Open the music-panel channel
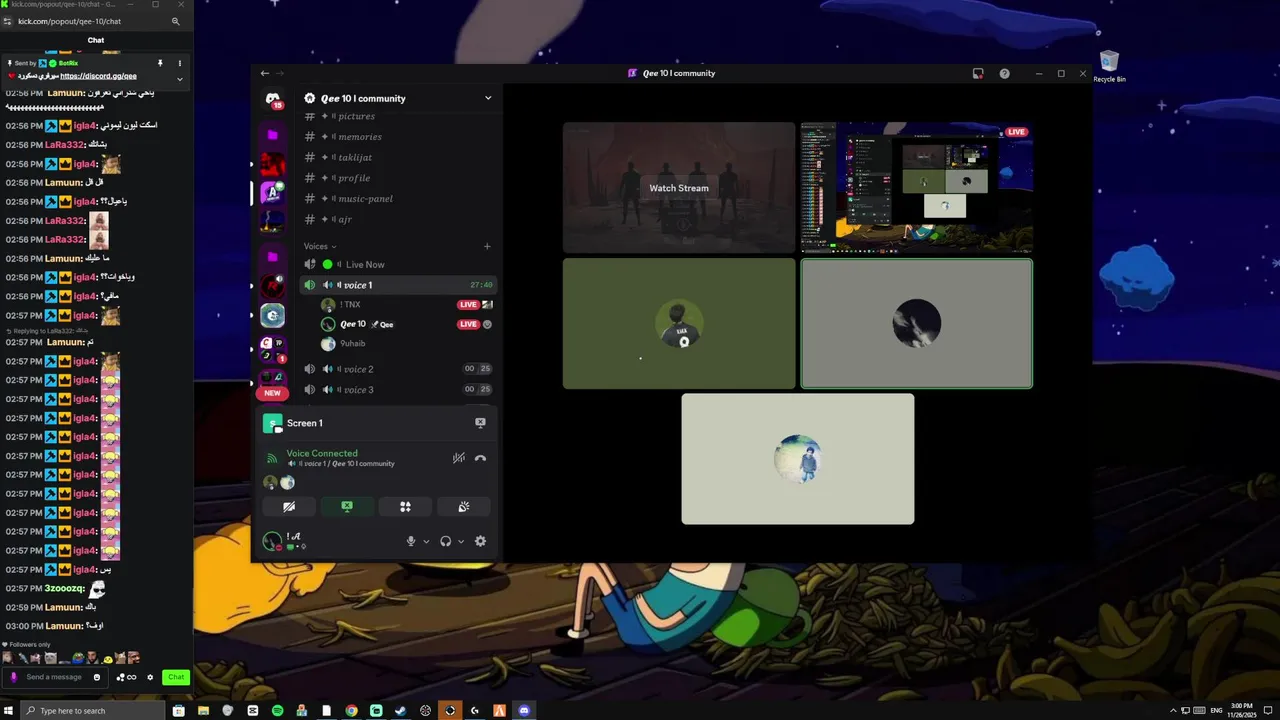 (x=398, y=198)
